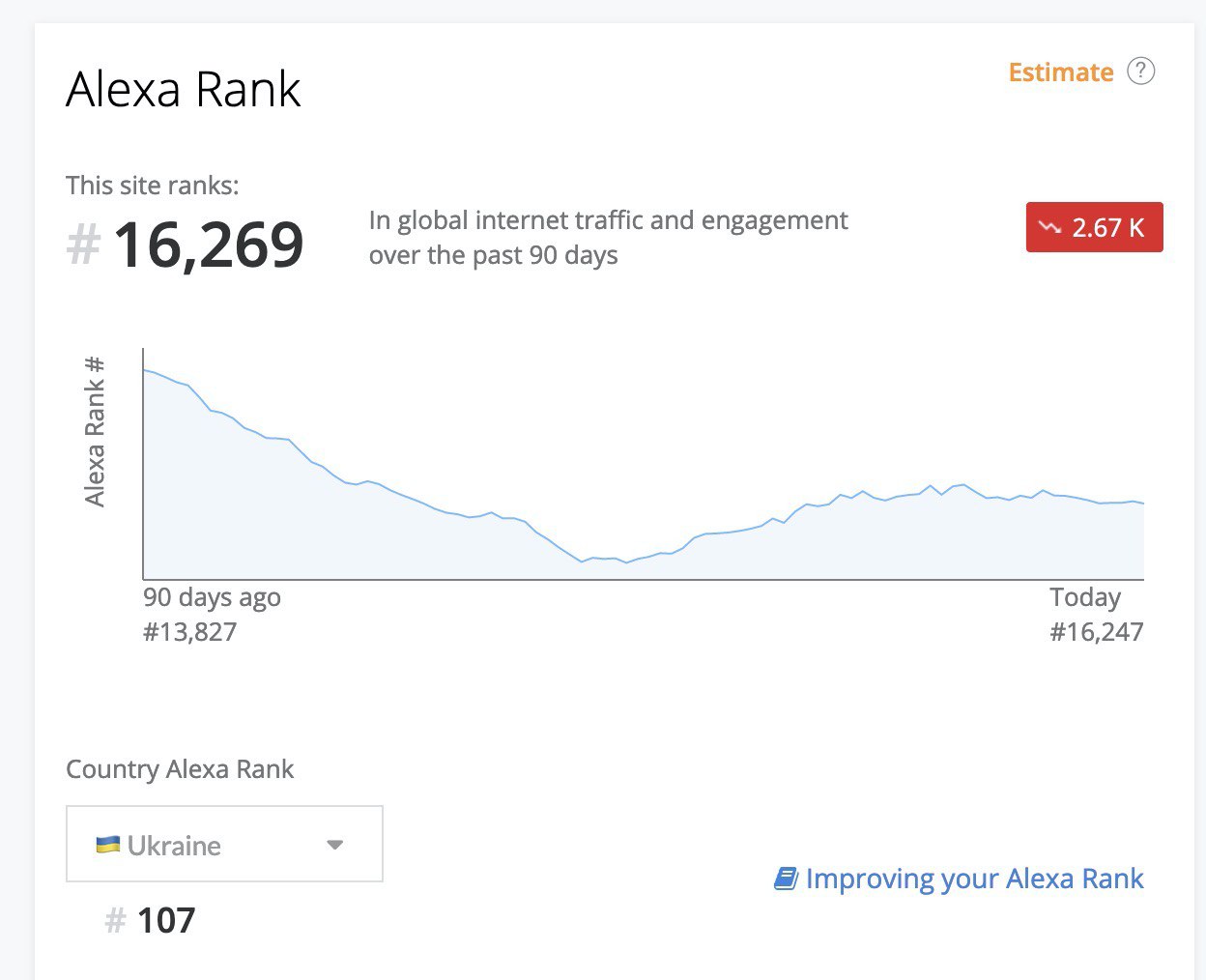1206x980 pixels.
Task: Click the dropdown arrow beside Ukraine
Action: point(335,845)
